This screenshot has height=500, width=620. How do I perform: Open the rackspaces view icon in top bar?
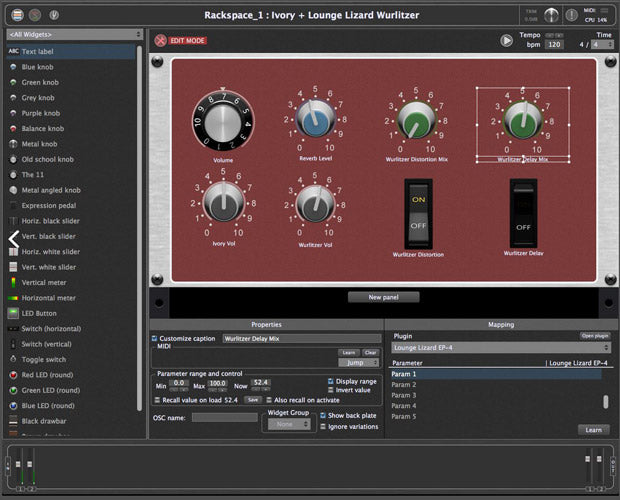tap(17, 15)
